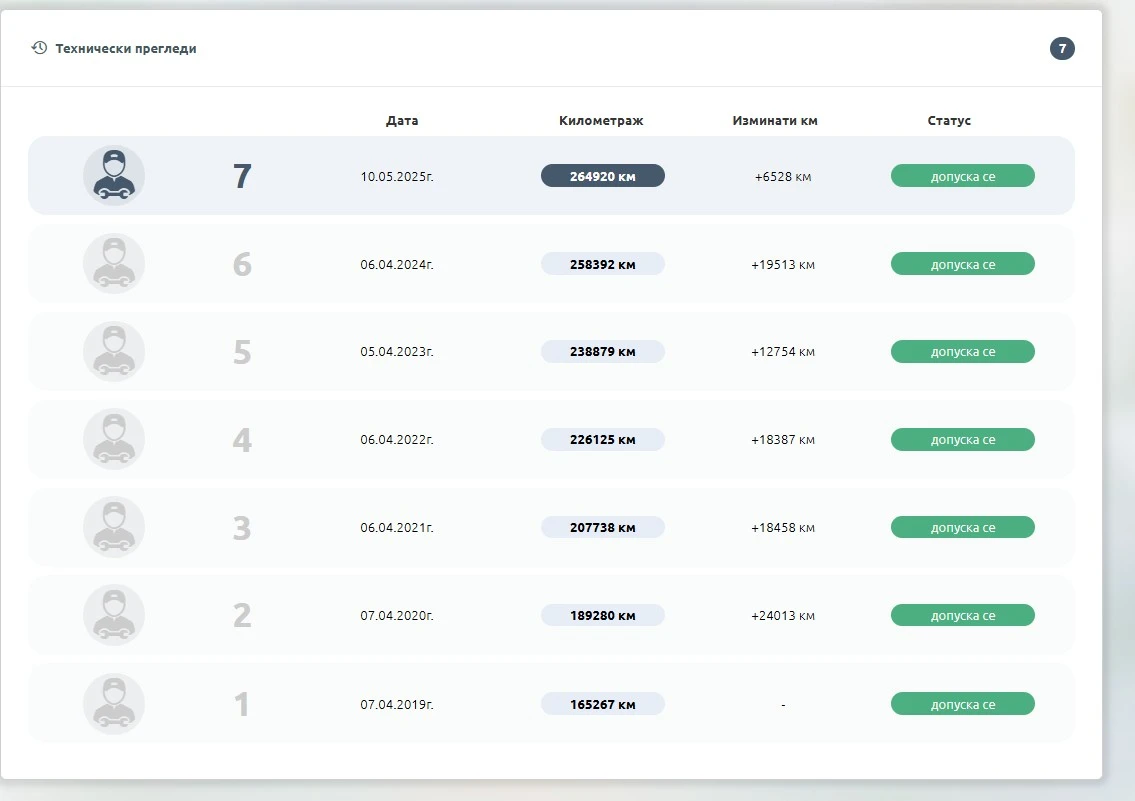Image resolution: width=1135 pixels, height=801 pixels.
Task: Click the +24013 км traveled distance value
Action: coord(783,616)
